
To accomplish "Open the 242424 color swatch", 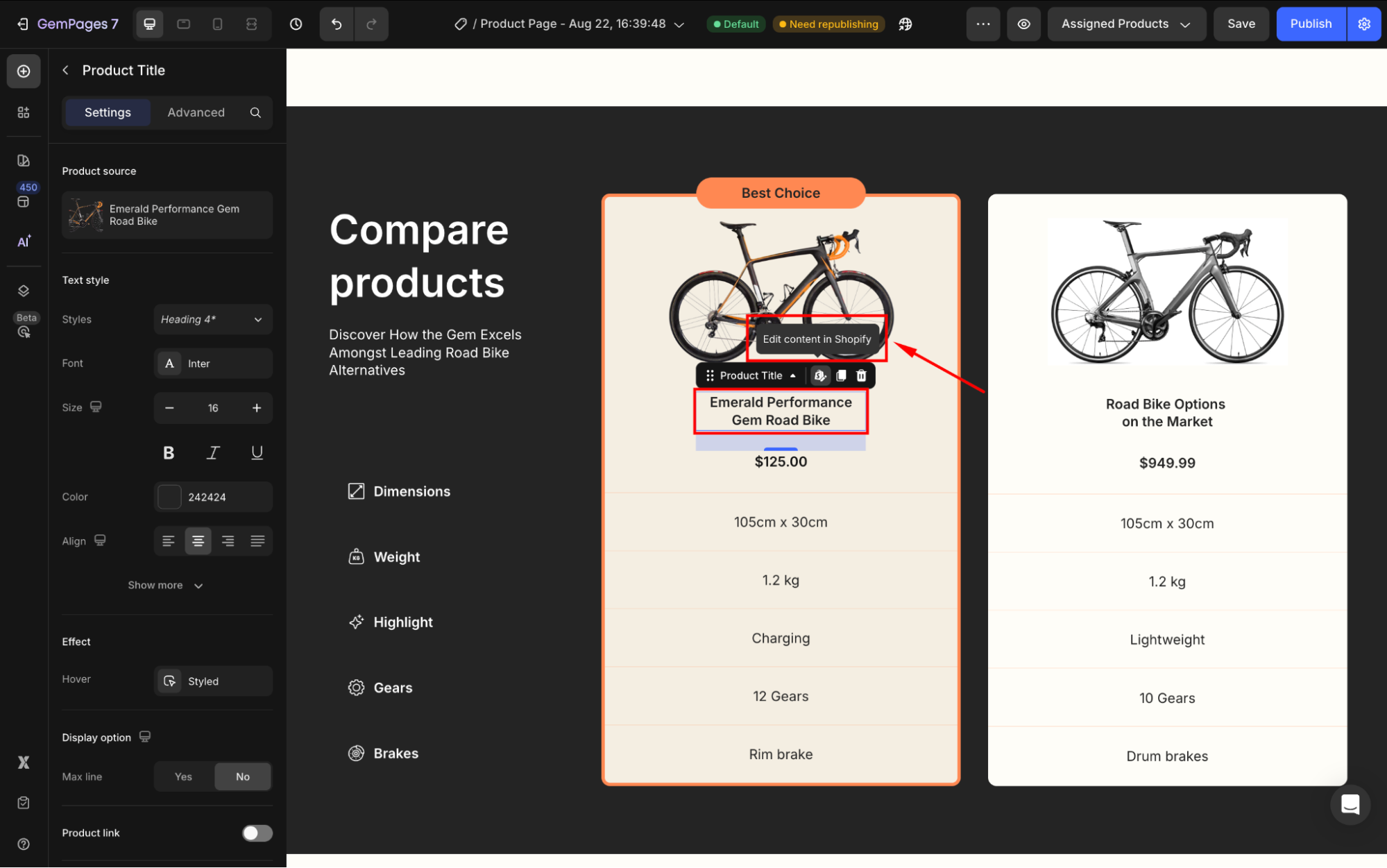I will [x=169, y=497].
